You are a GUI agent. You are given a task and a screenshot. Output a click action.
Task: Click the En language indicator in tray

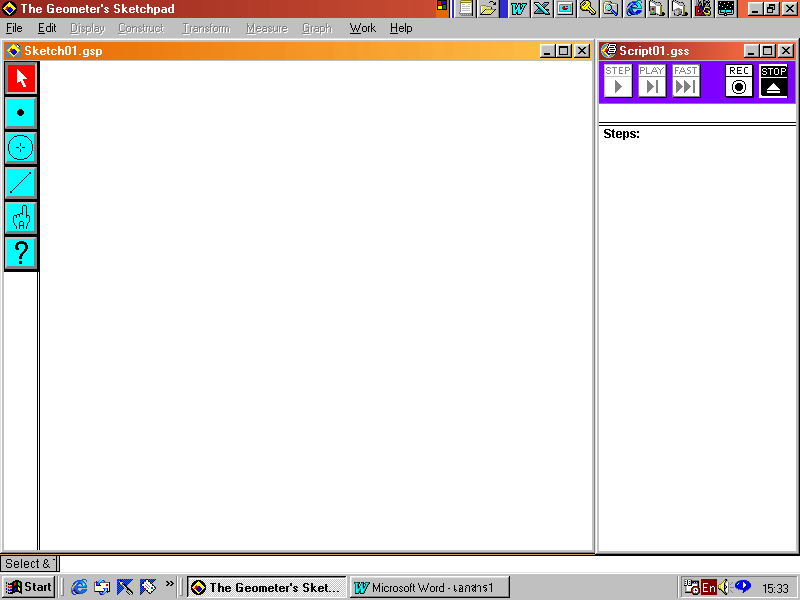tap(709, 588)
